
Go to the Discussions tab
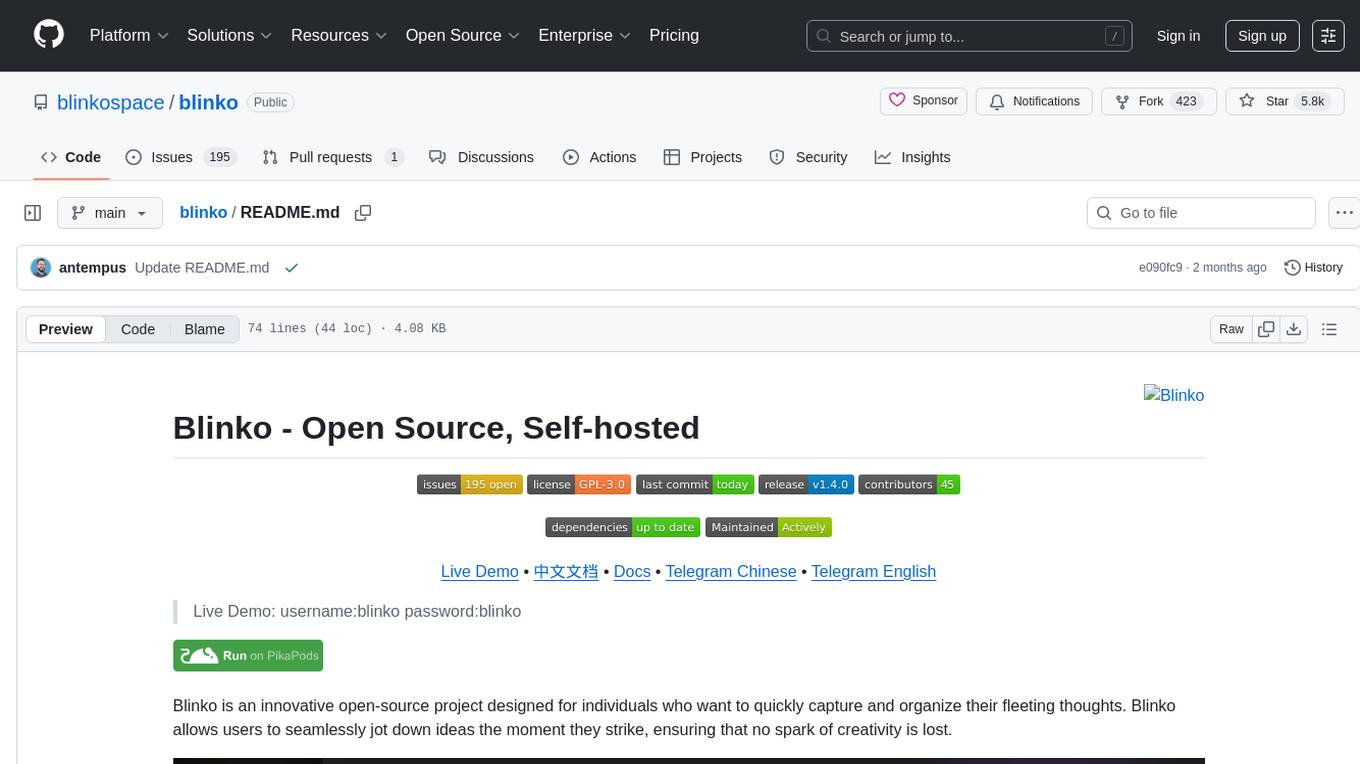(481, 157)
